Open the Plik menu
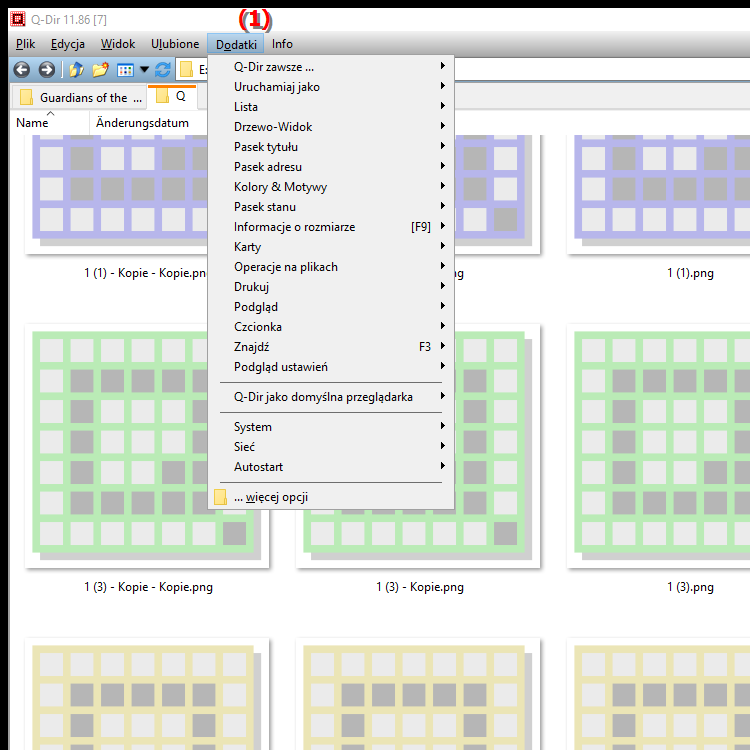The width and height of the screenshot is (750, 750). 25,44
